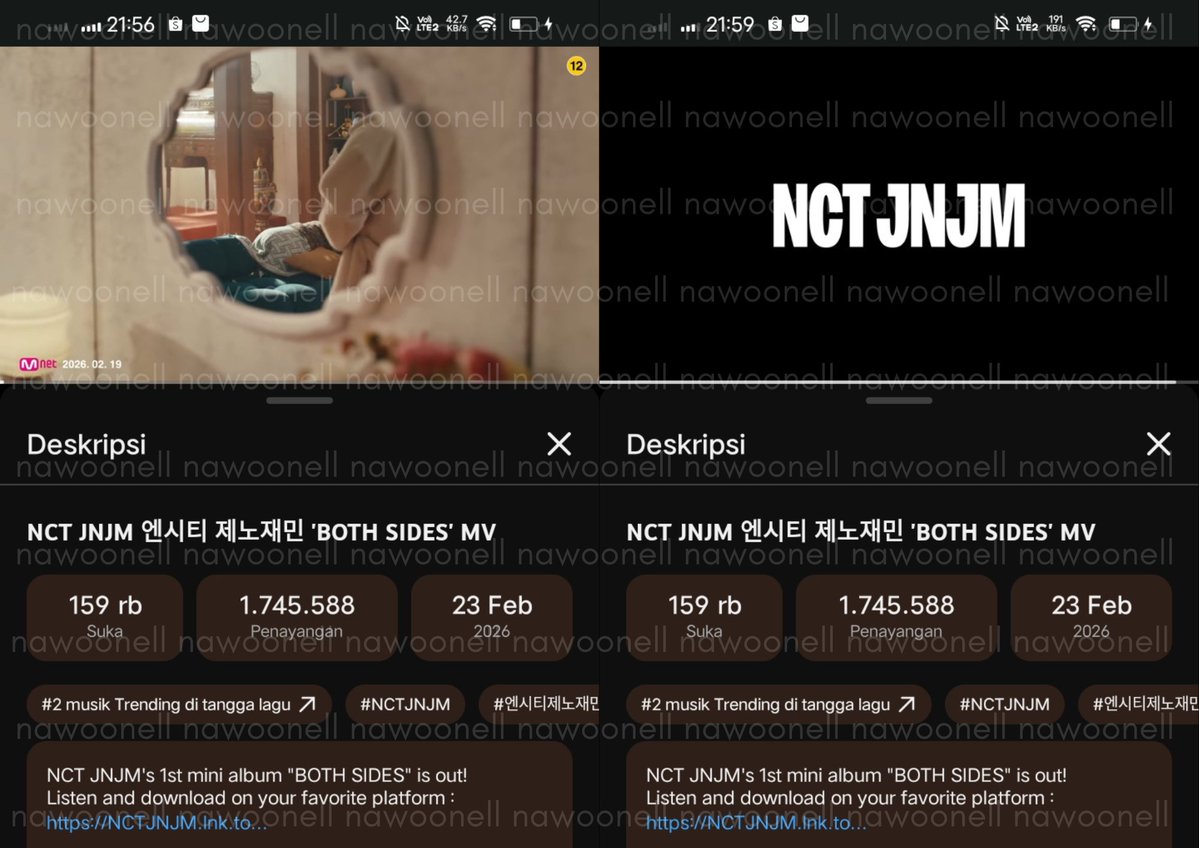Tap the left status bar Wi-Fi icon
Screen dimensions: 1199x848
point(486,24)
